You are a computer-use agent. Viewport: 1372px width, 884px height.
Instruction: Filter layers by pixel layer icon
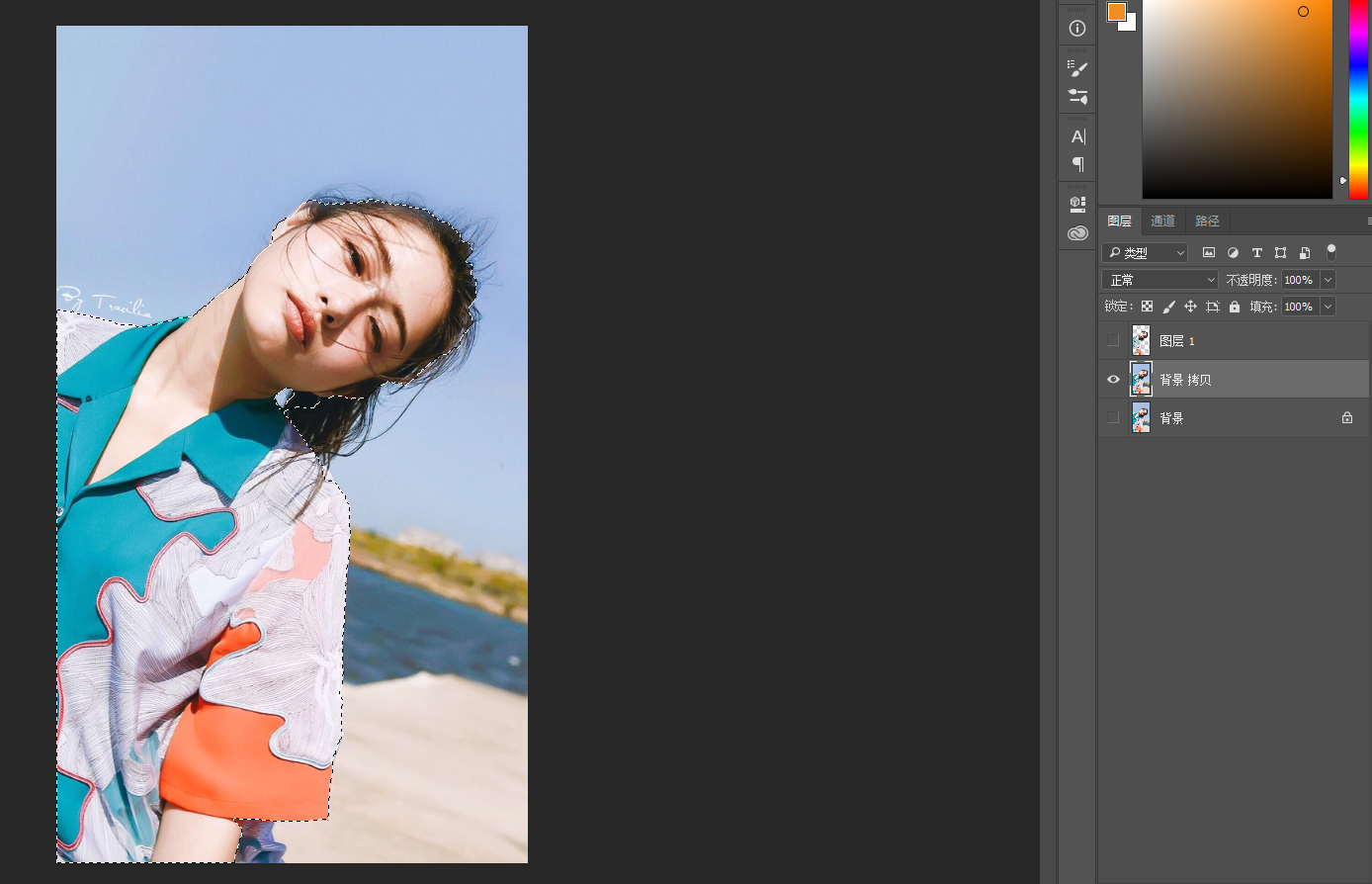1208,253
